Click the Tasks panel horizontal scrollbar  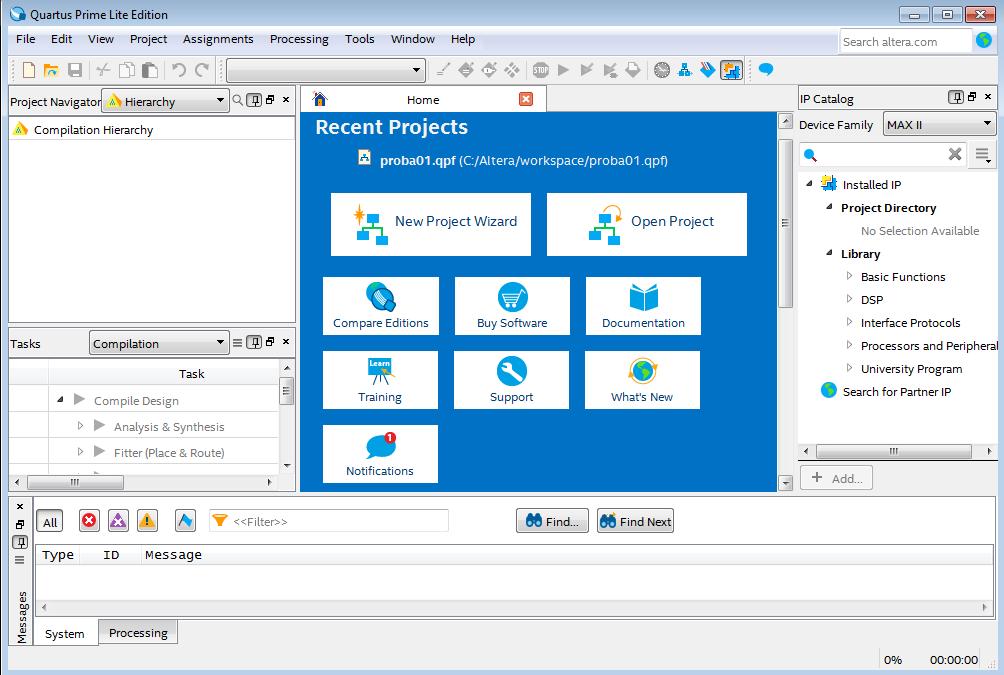tap(76, 482)
